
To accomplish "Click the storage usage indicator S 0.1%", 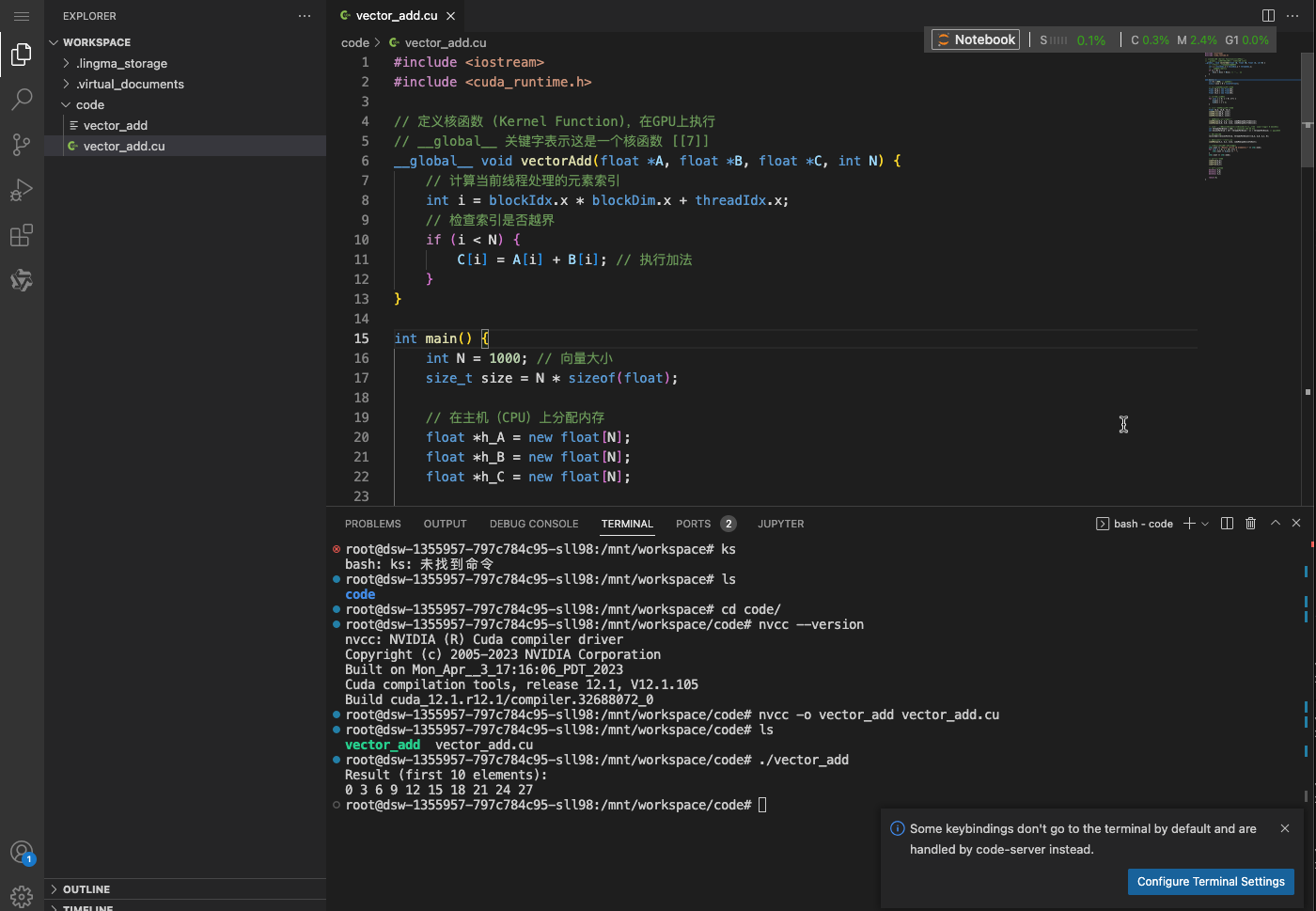I will point(1073,39).
